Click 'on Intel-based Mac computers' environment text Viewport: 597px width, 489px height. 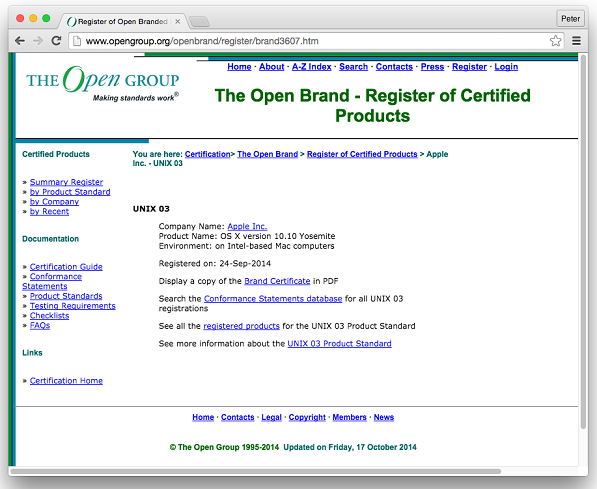[x=275, y=246]
